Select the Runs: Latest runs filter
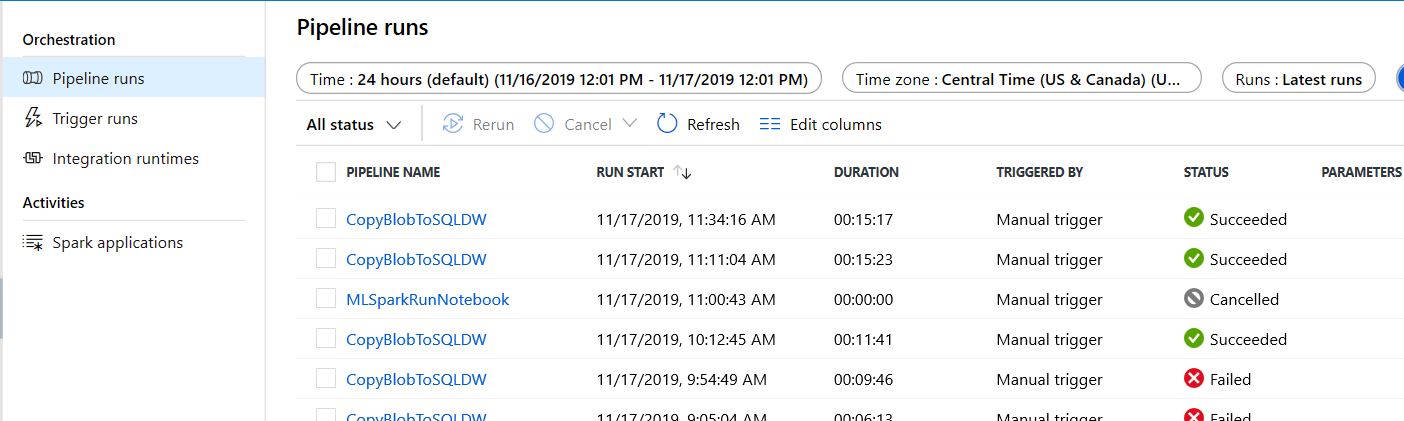 pos(1299,79)
